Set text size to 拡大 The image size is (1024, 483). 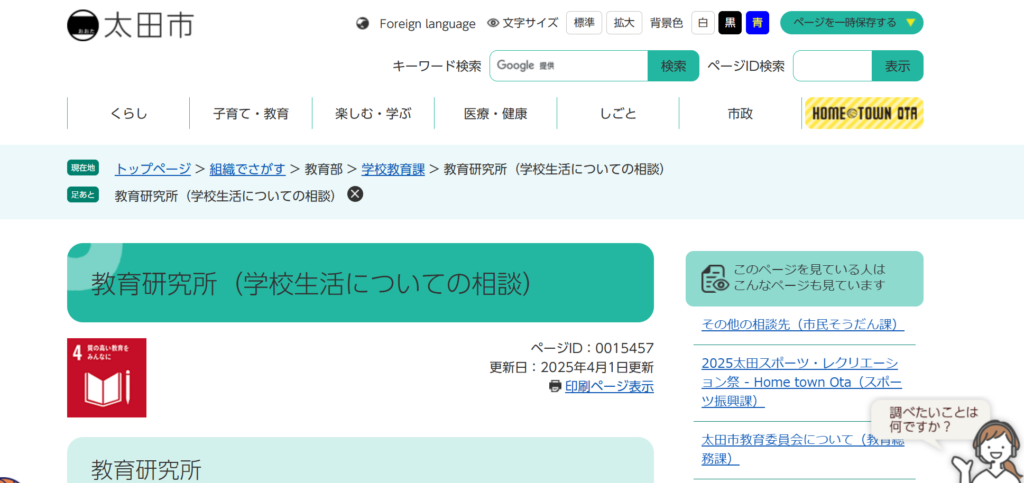coord(624,23)
